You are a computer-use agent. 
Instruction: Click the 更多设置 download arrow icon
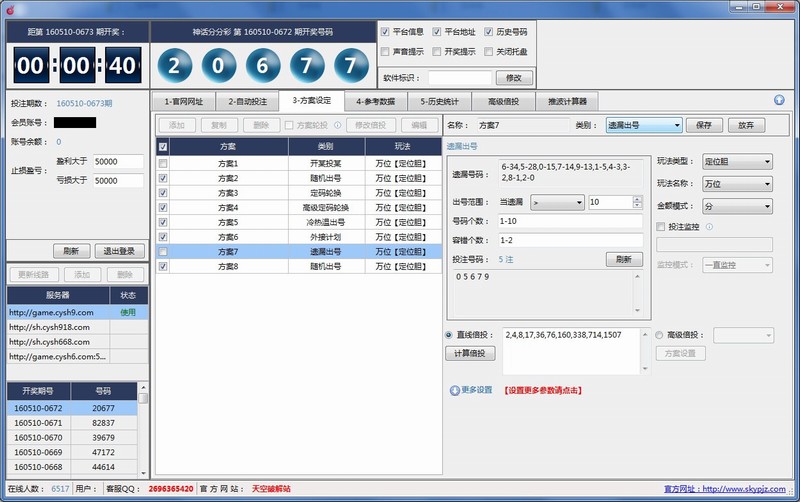coord(454,390)
